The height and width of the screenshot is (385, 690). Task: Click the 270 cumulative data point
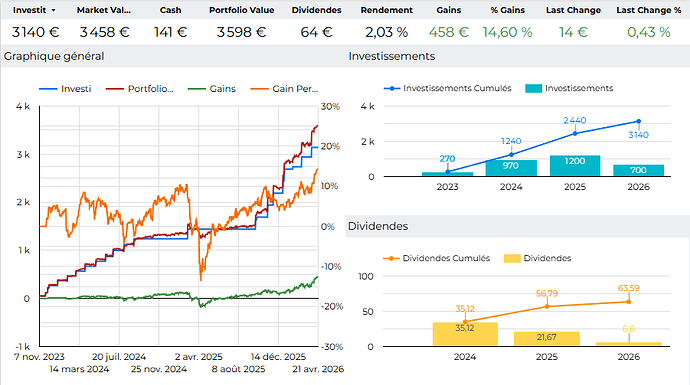tap(448, 172)
